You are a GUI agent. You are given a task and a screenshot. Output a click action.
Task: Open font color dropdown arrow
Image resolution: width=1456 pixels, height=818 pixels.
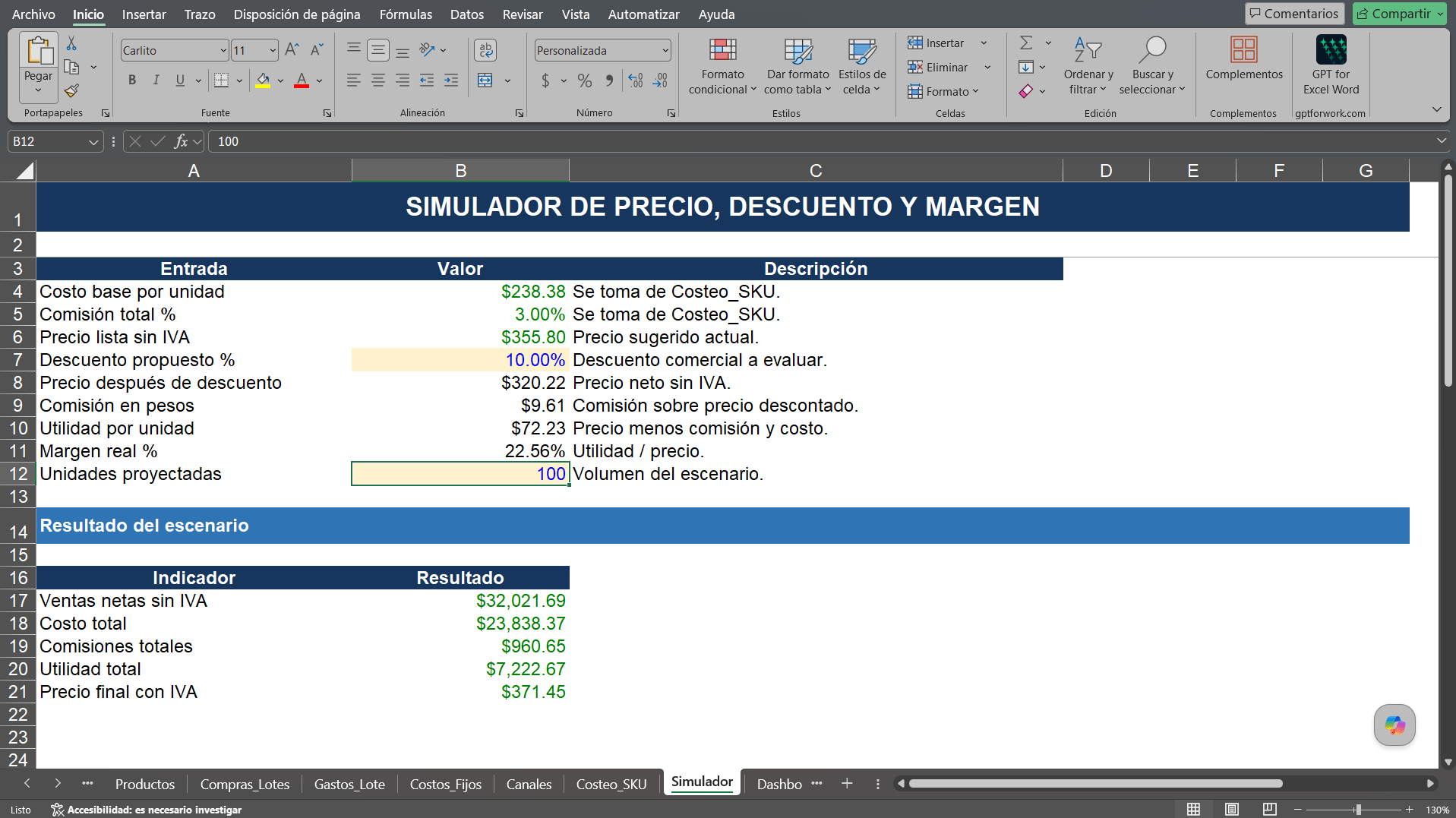(320, 81)
